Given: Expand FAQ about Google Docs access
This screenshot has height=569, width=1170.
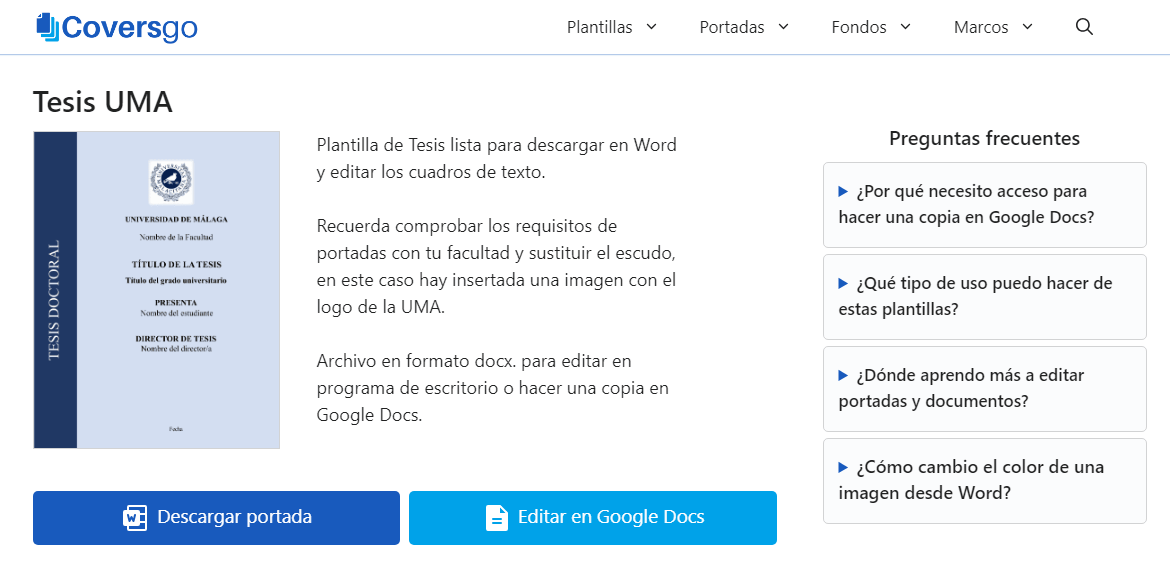Looking at the screenshot, I should [984, 204].
